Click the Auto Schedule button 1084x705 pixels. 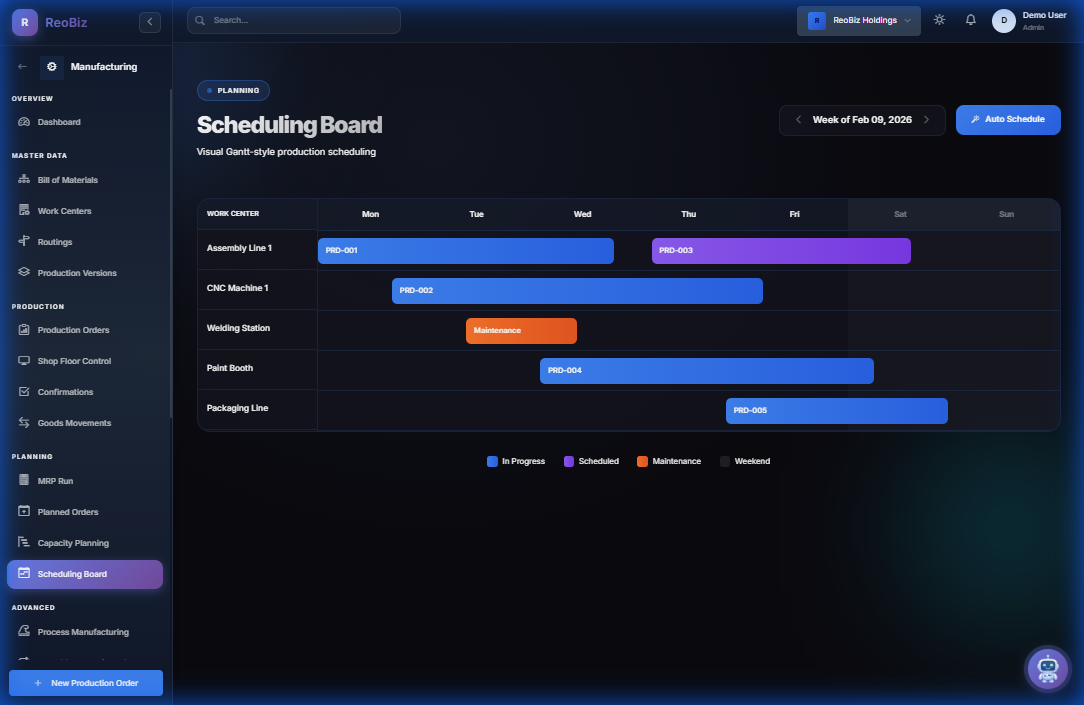pyautogui.click(x=1008, y=119)
